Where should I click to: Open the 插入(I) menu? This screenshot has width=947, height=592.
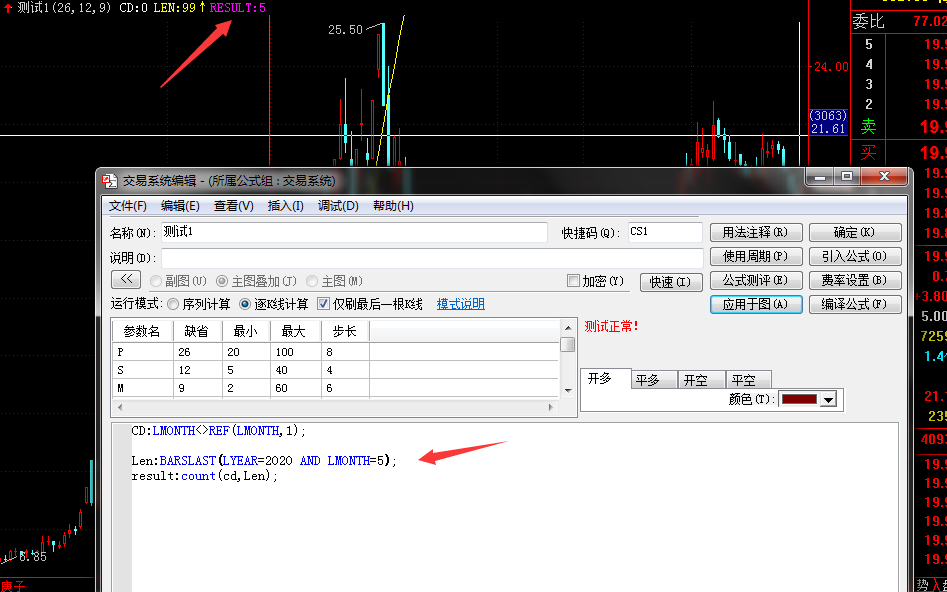coord(285,206)
